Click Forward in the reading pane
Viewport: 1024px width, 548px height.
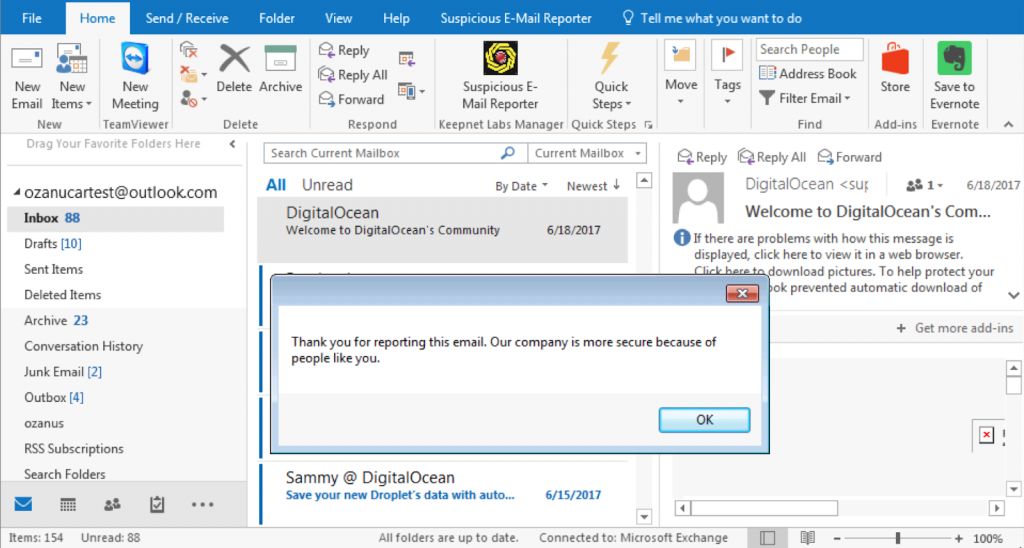coord(850,157)
